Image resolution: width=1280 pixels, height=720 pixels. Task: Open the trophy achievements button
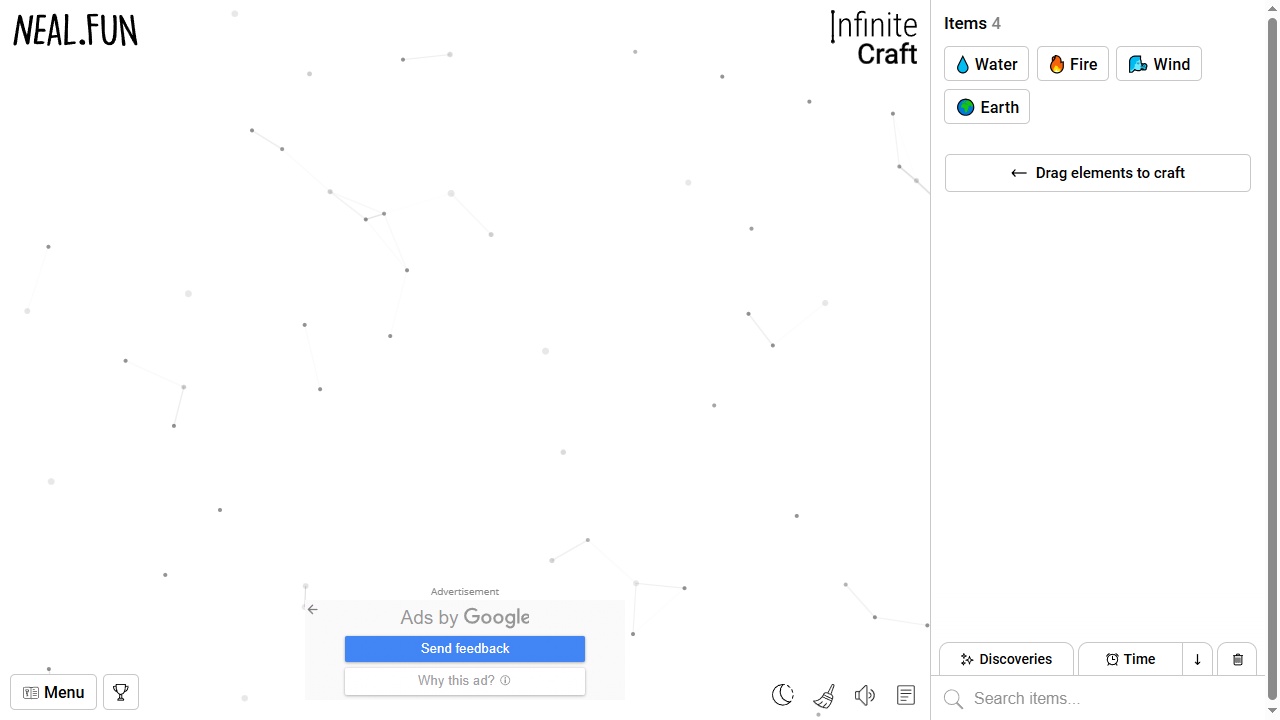click(x=121, y=692)
